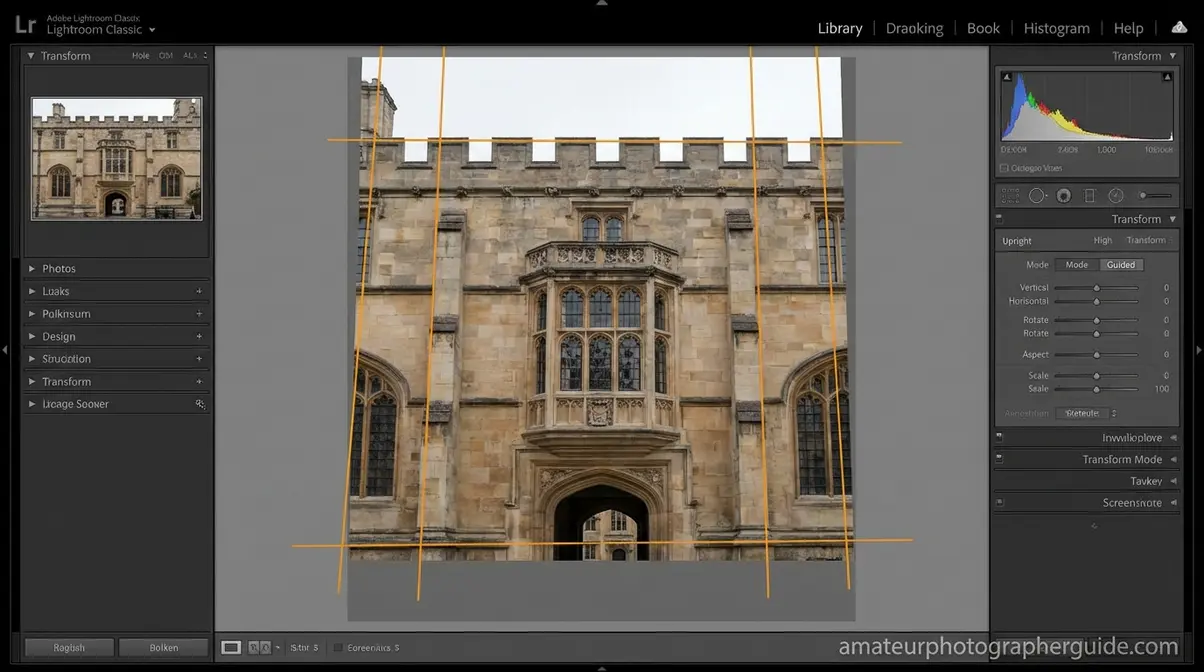Expand the Design panel
Screen dimensions: 1204x672
pos(58,336)
